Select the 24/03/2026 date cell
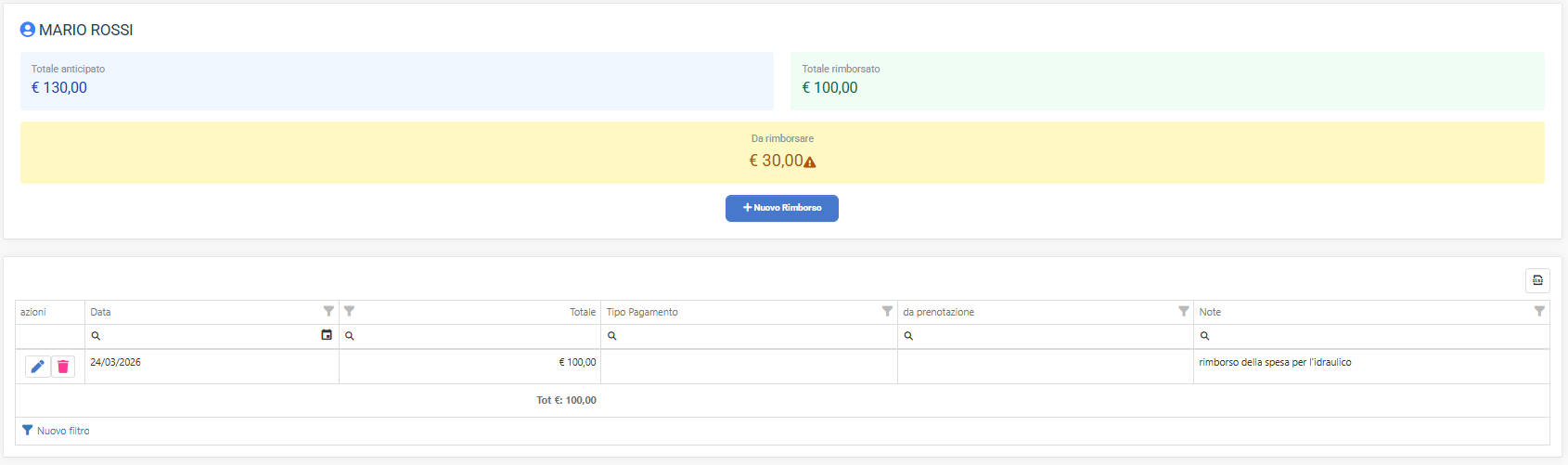The image size is (1568, 465). [116, 362]
